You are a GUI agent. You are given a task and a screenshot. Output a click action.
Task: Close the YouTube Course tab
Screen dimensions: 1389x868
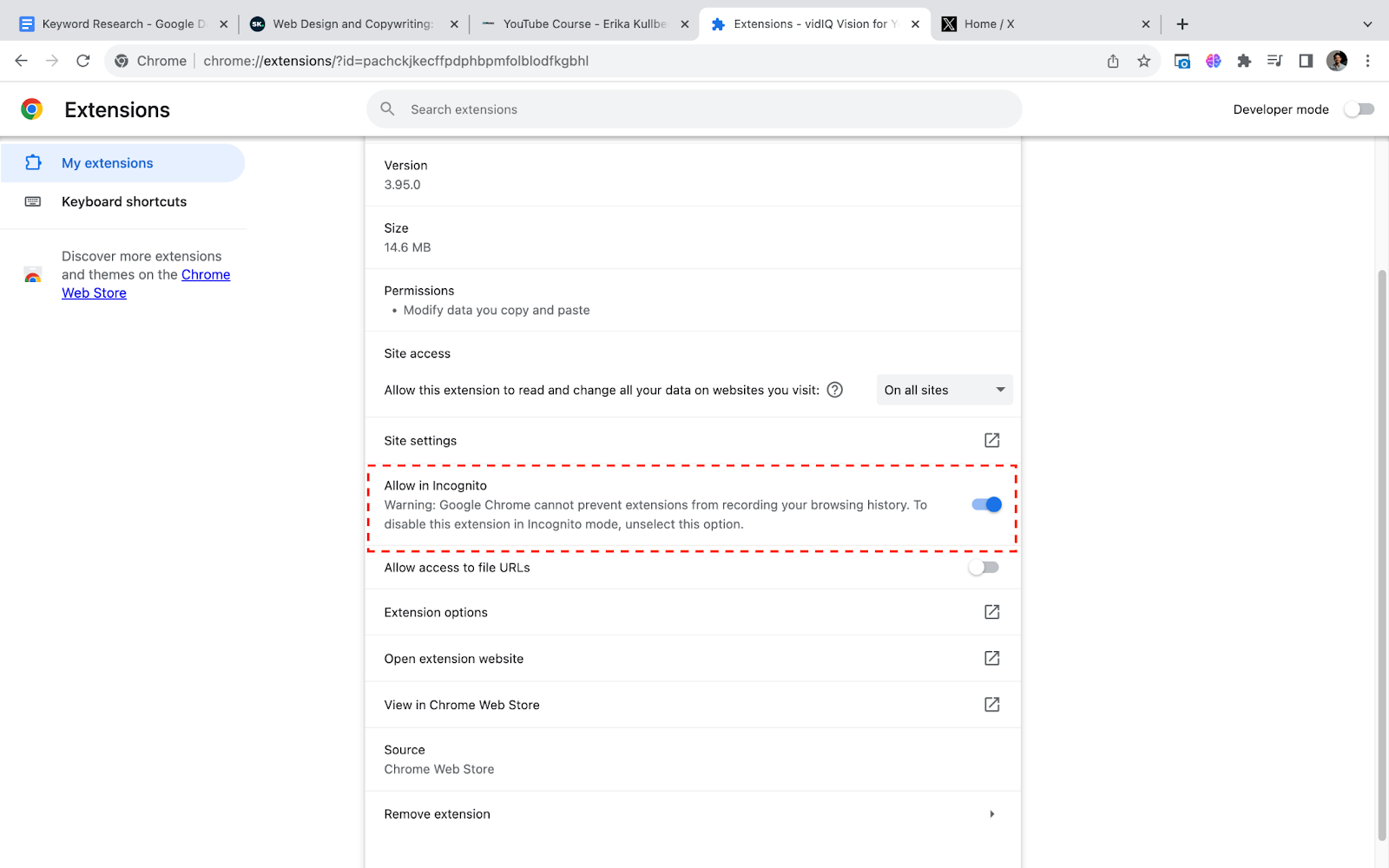685,24
